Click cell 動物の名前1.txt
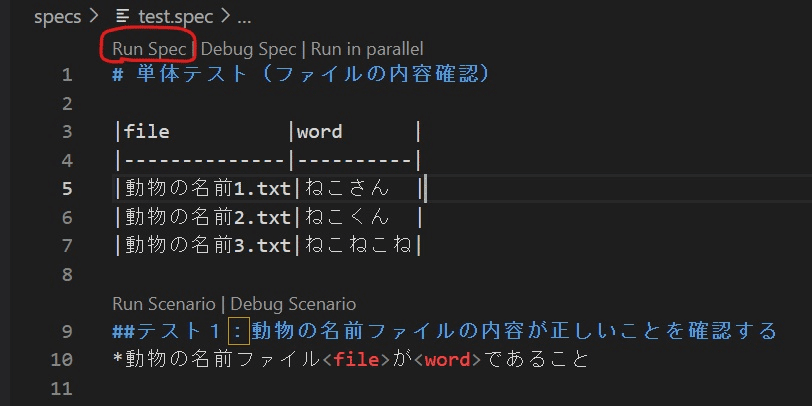812x406 pixels. pyautogui.click(x=207, y=188)
